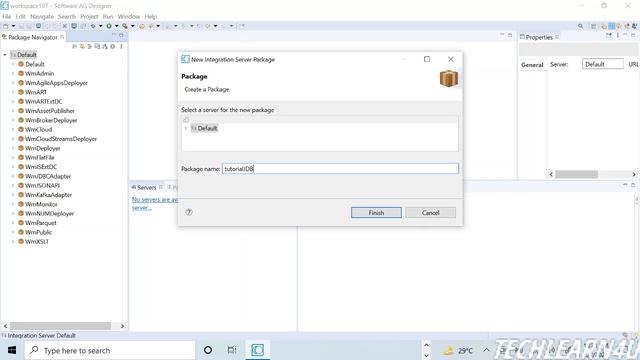Open the Search menu
Image resolution: width=640 pixels, height=360 pixels.
[67, 16]
